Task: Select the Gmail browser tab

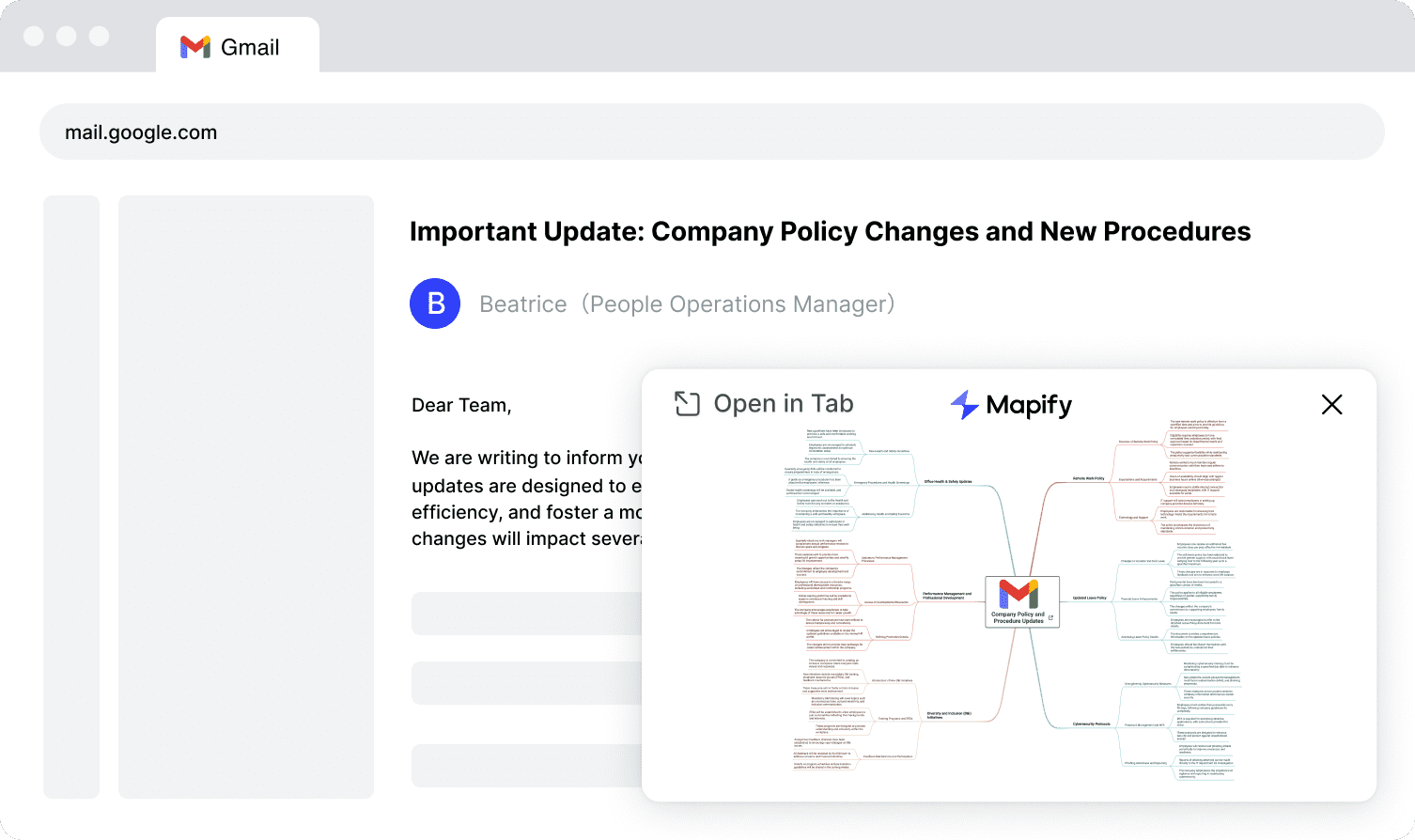Action: (238, 46)
